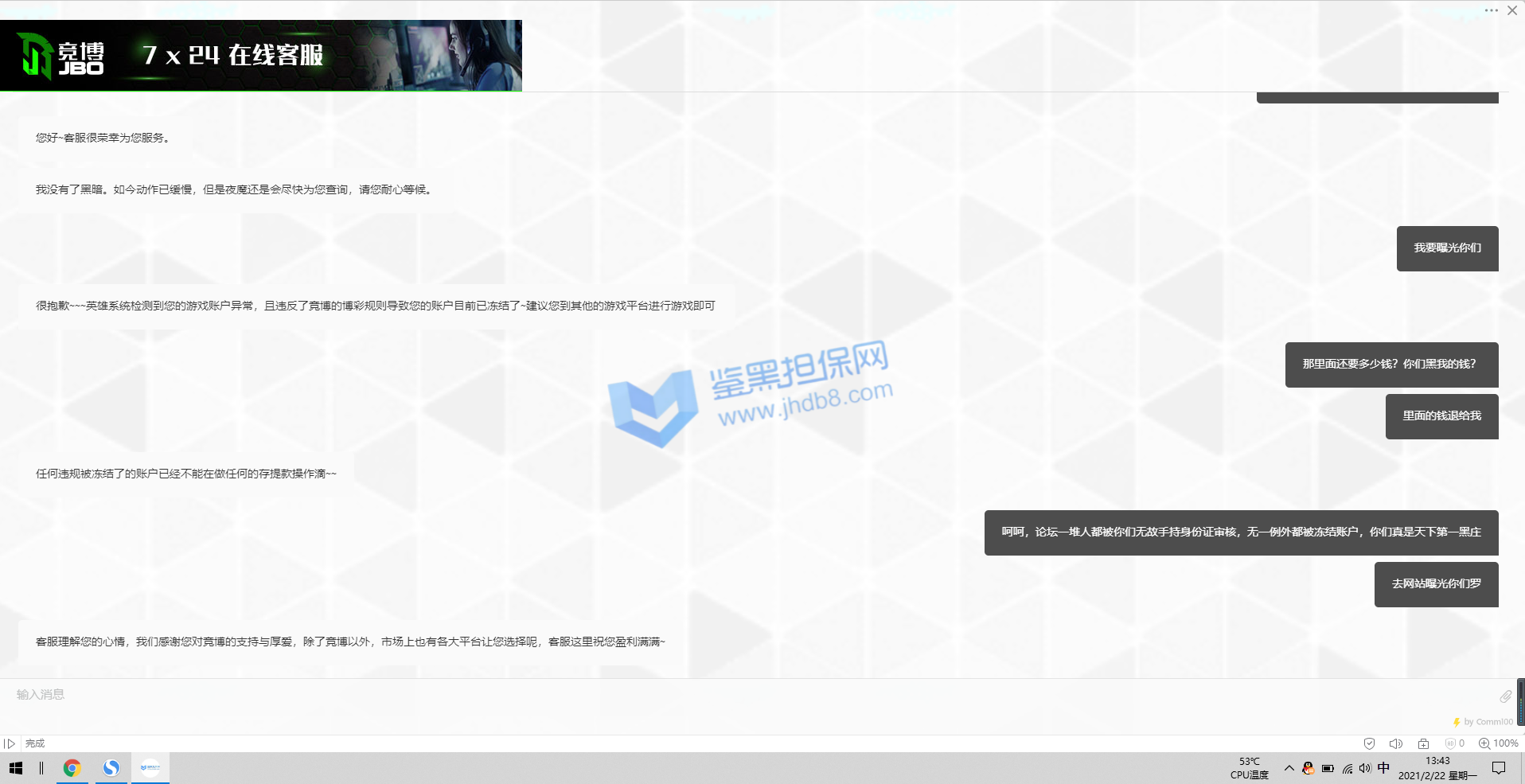Open Wi-Fi network settings in tray
Image resolution: width=1525 pixels, height=784 pixels.
(1347, 768)
